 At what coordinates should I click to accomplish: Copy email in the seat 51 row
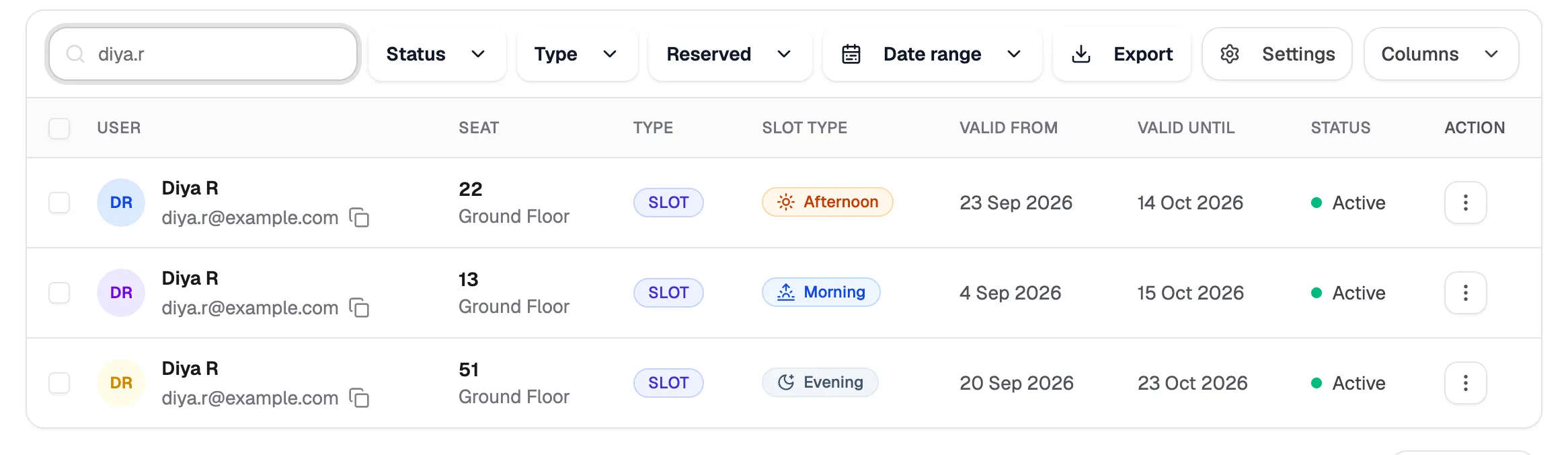[x=360, y=398]
